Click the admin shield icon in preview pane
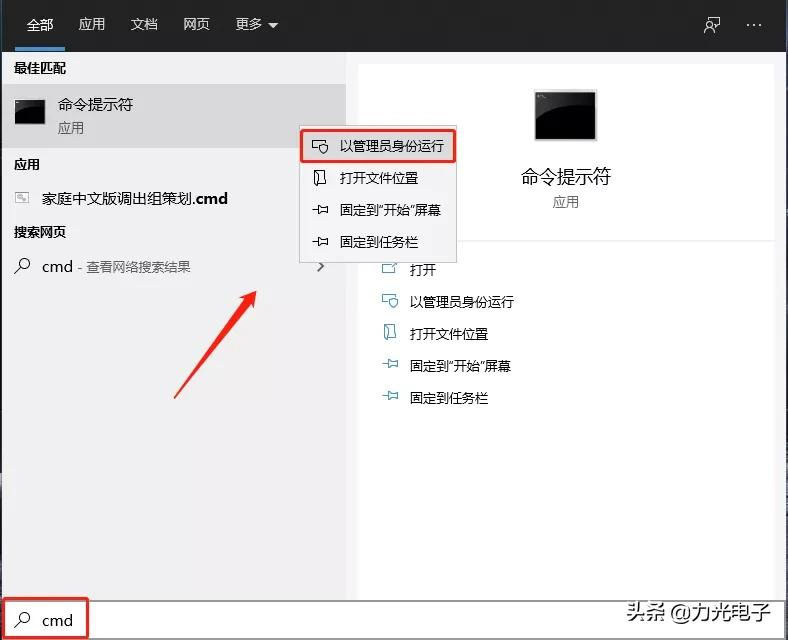 (389, 301)
